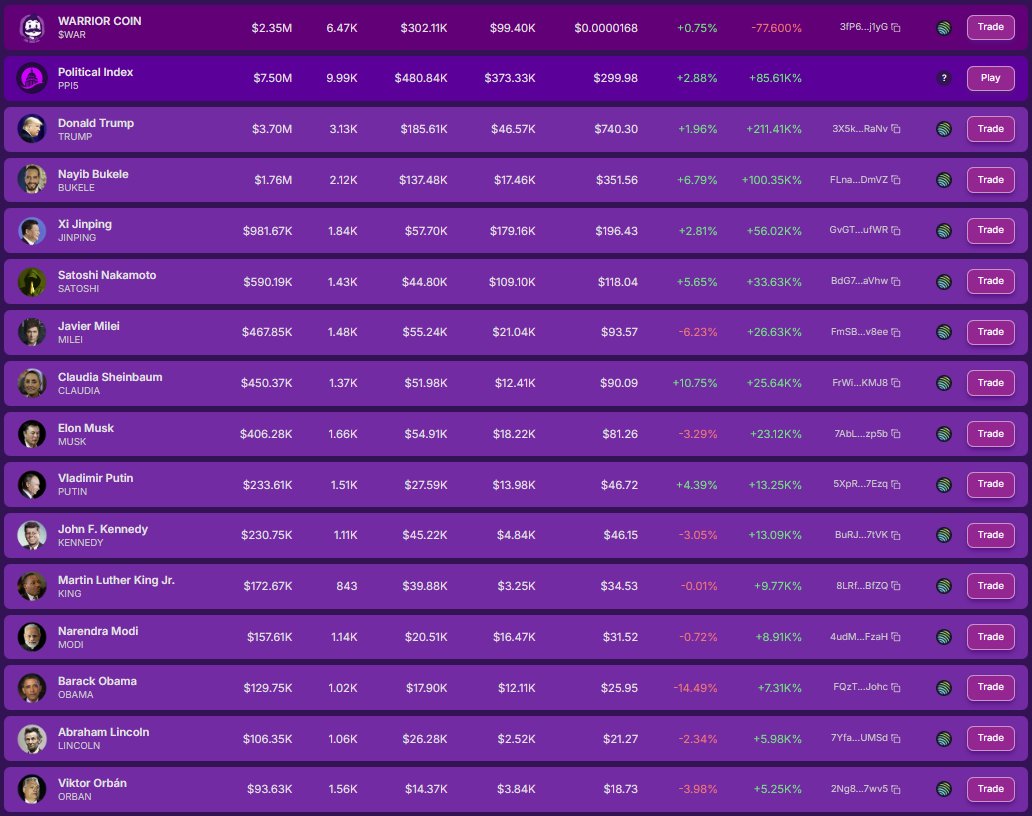The image size is (1032, 816).
Task: Trade the Xi Jinping token
Action: [991, 230]
